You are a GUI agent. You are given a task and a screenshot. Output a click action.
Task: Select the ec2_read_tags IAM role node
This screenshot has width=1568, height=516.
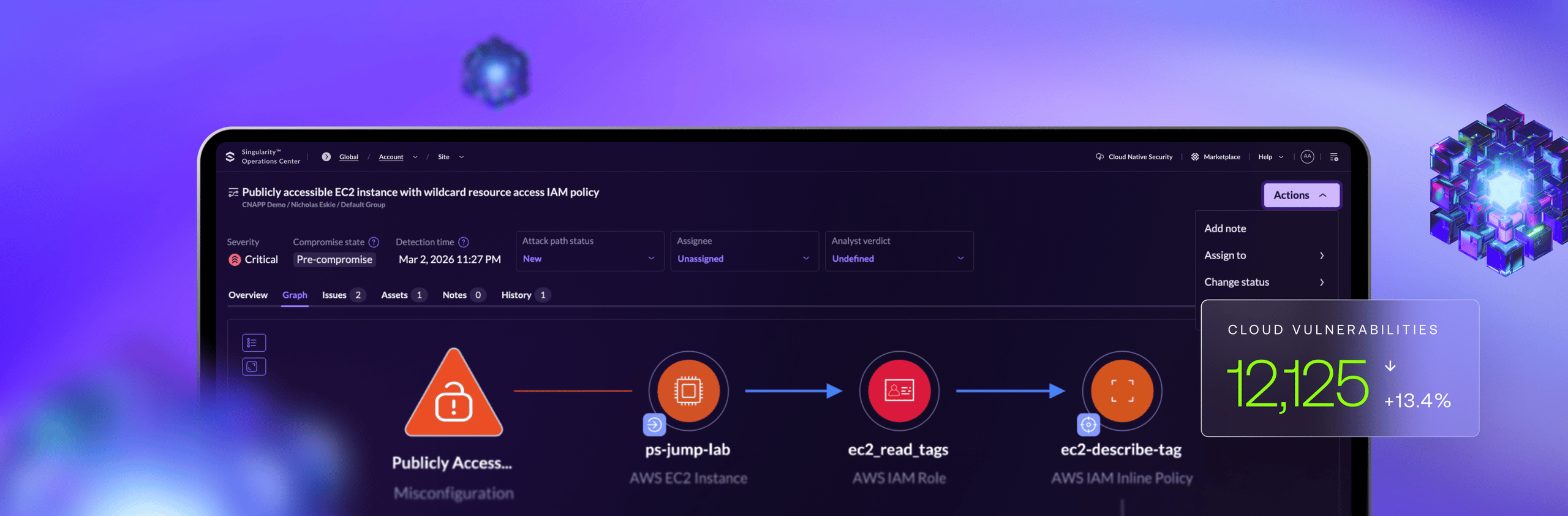(x=899, y=390)
